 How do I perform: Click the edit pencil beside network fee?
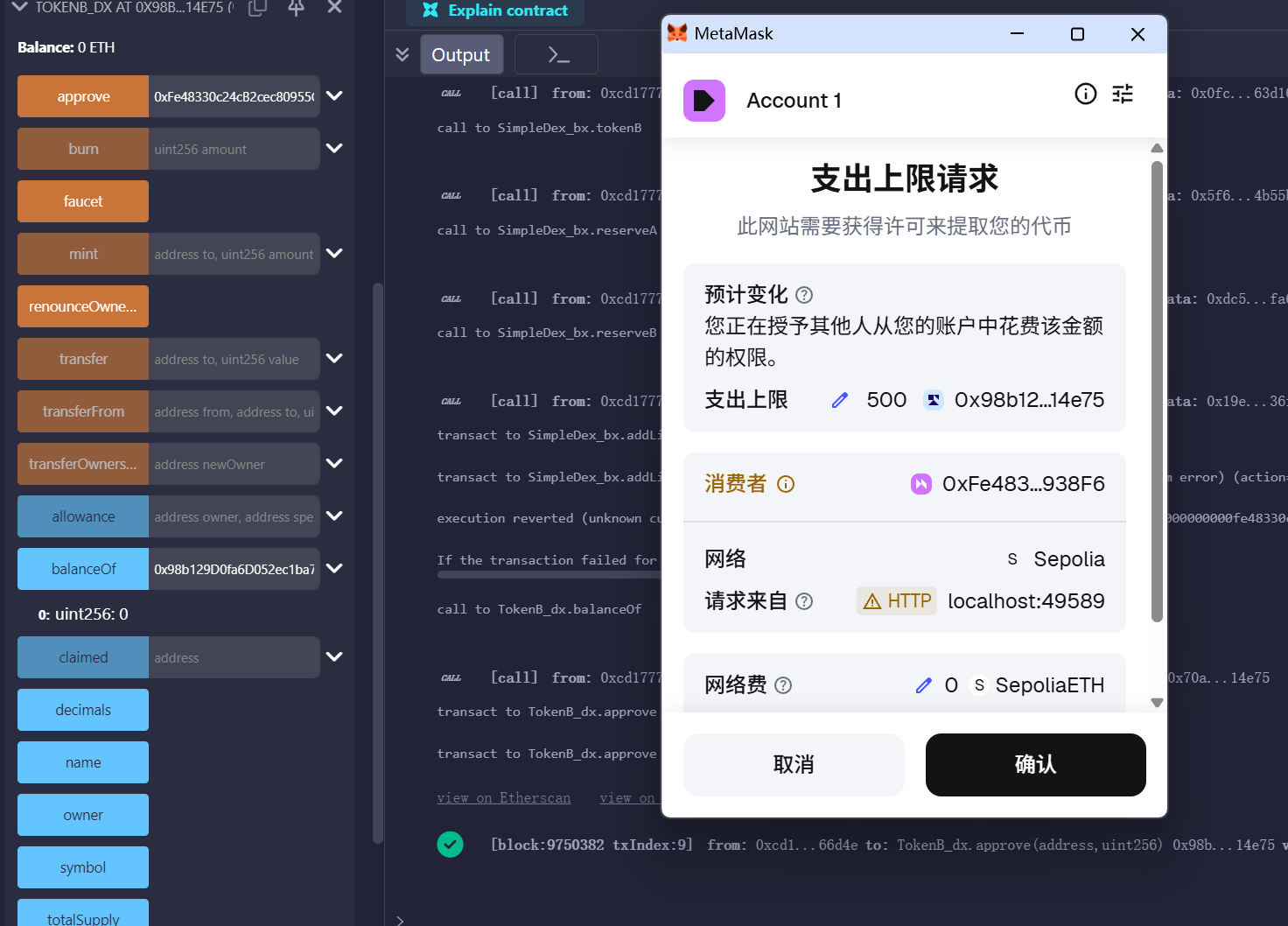click(x=924, y=685)
